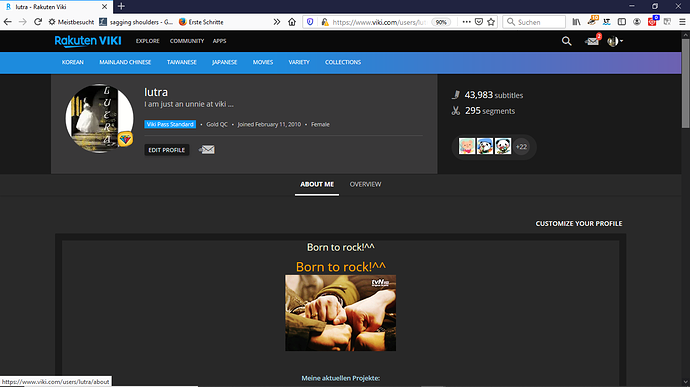This screenshot has width=690, height=387.
Task: Click lutra's profile picture
Action: [x=99, y=118]
